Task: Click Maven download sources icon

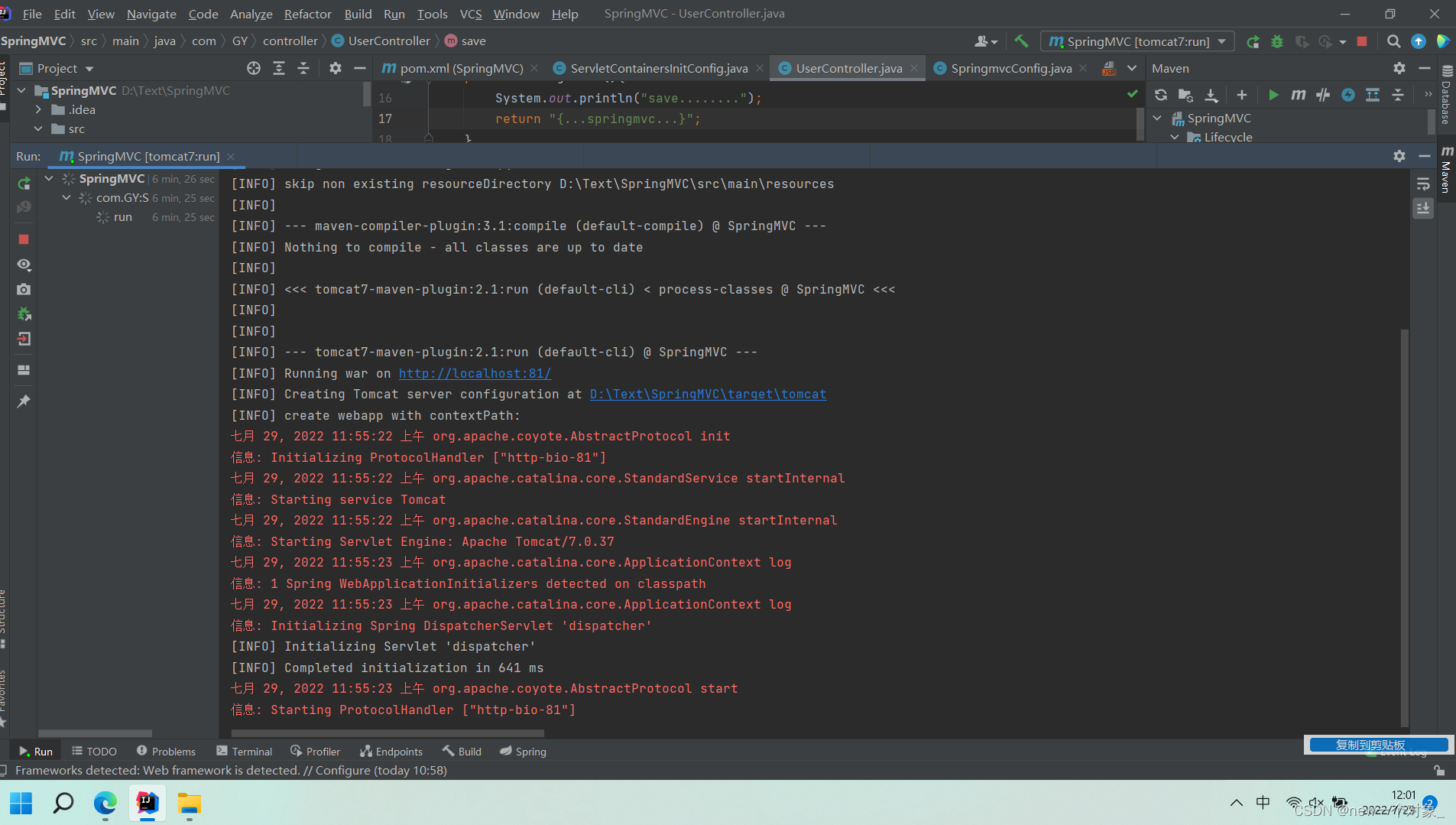Action: point(1211,95)
